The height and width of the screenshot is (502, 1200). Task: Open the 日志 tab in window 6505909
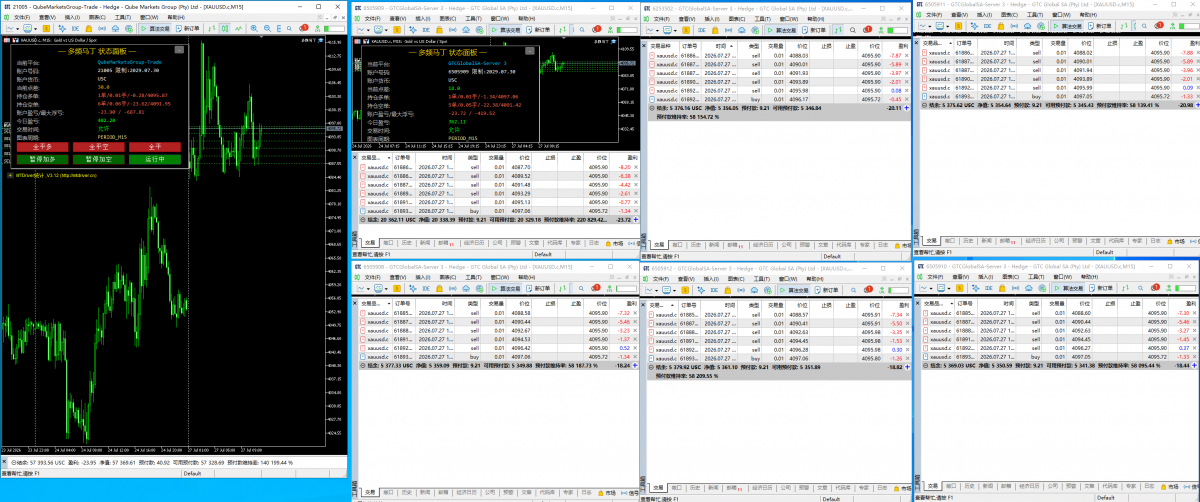594,243
